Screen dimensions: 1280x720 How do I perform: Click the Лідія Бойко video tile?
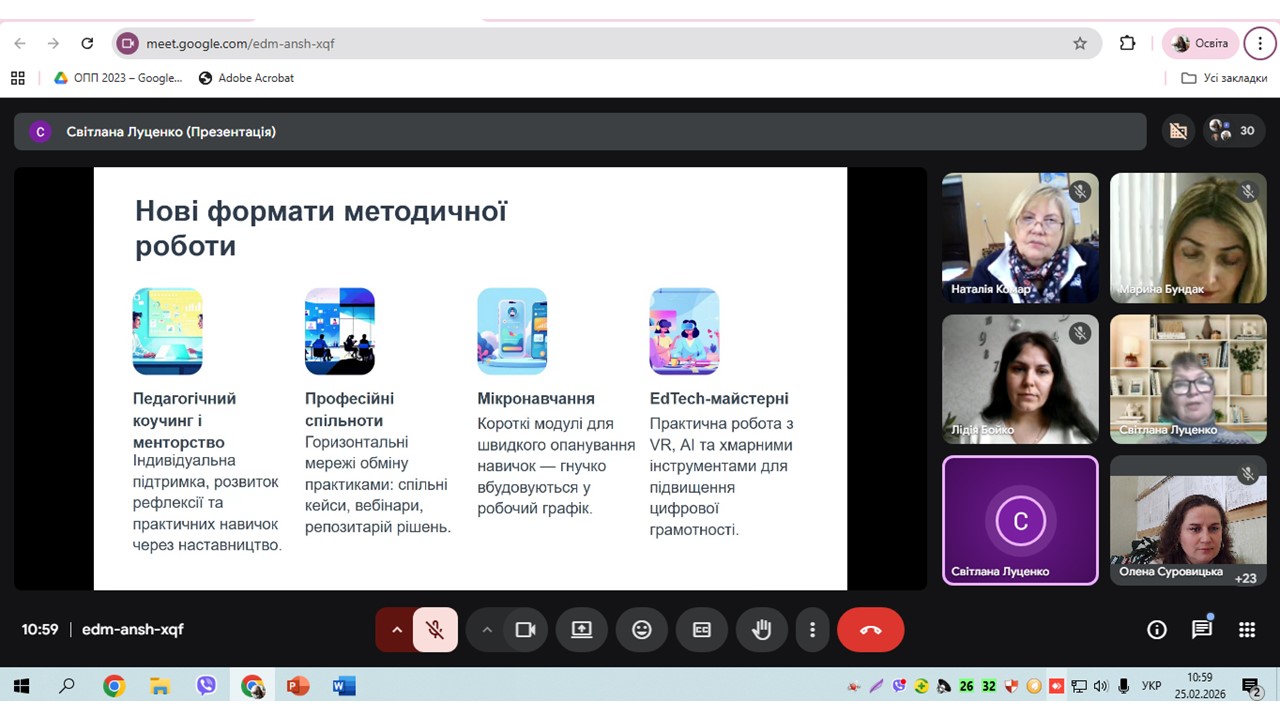click(1020, 379)
